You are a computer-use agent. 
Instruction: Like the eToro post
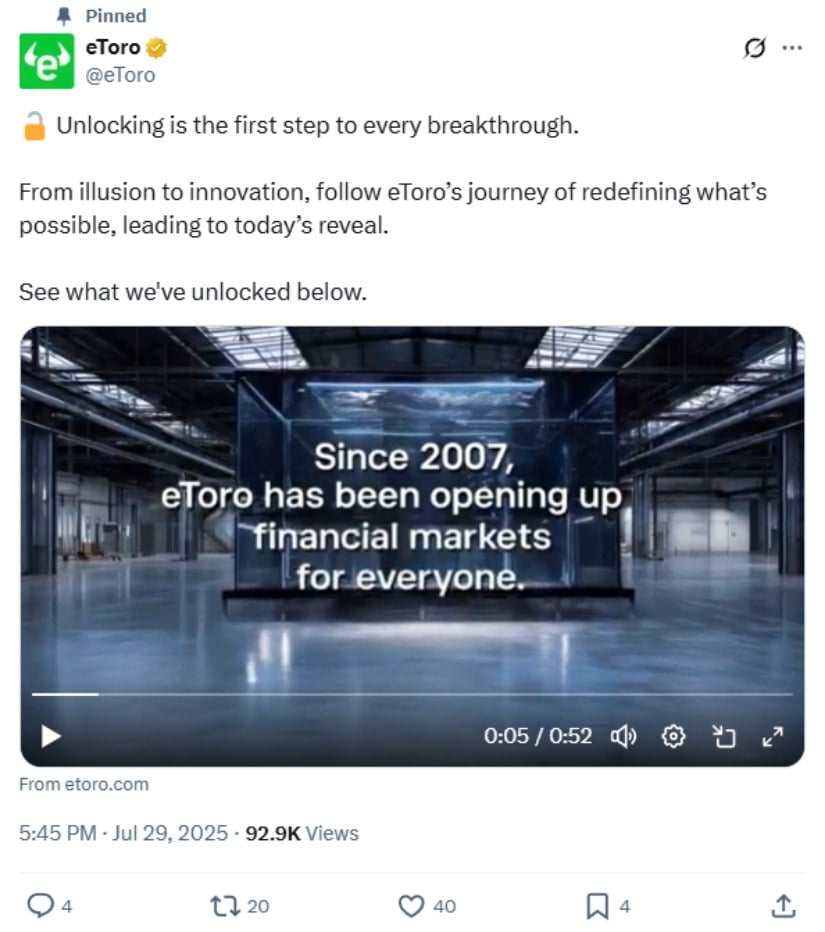(x=411, y=906)
